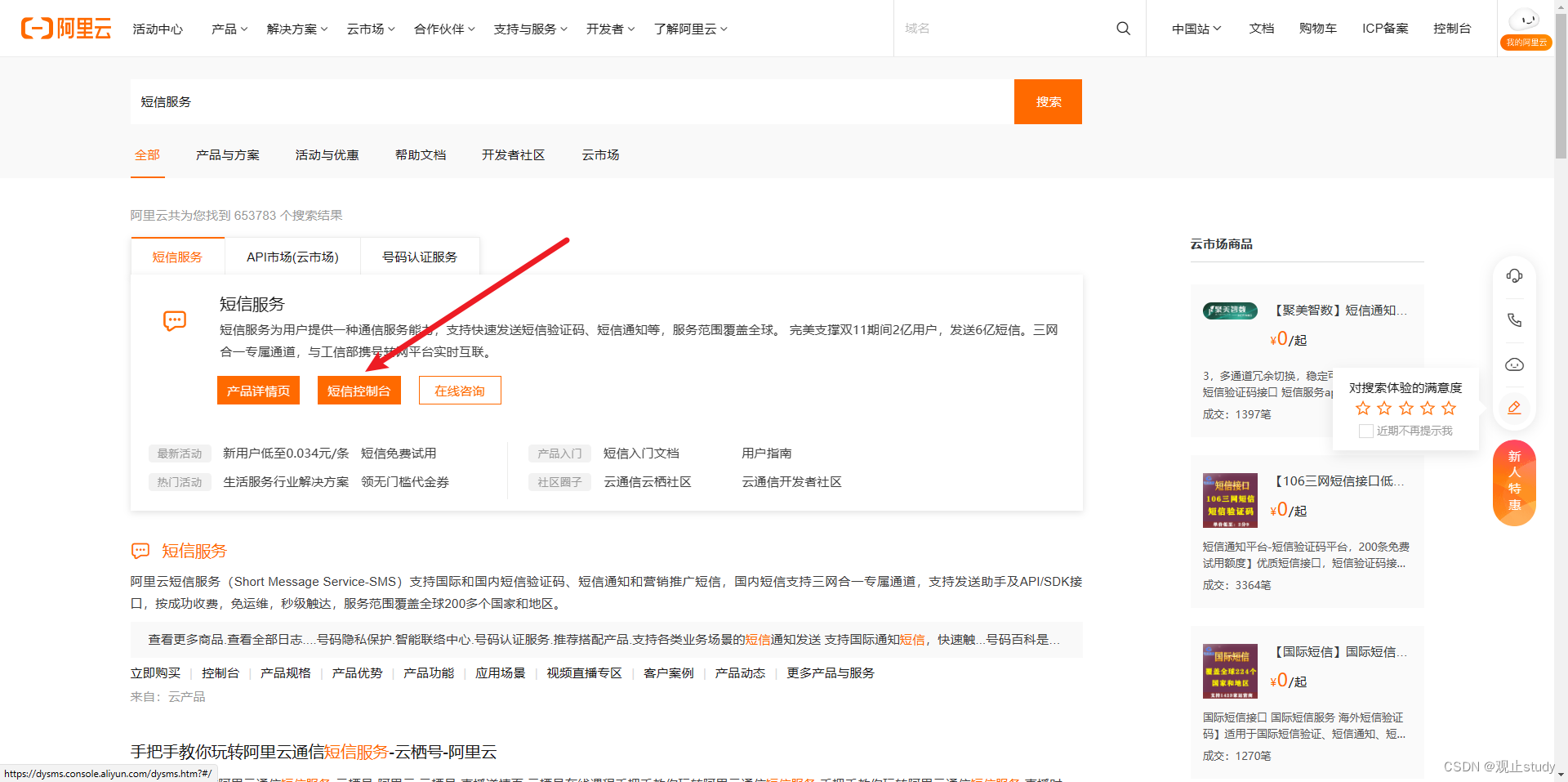Switch to 开发者社区 filter tab
This screenshot has width=1568, height=782.
513,154
